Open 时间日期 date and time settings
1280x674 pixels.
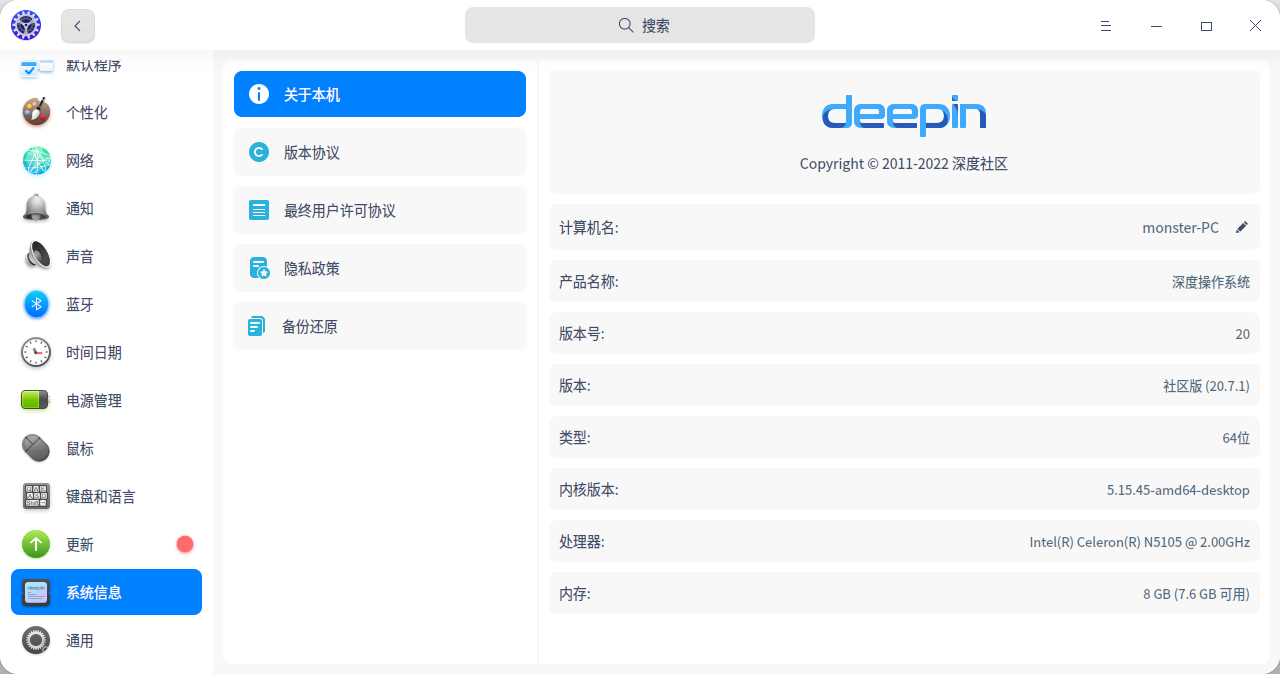(36, 352)
